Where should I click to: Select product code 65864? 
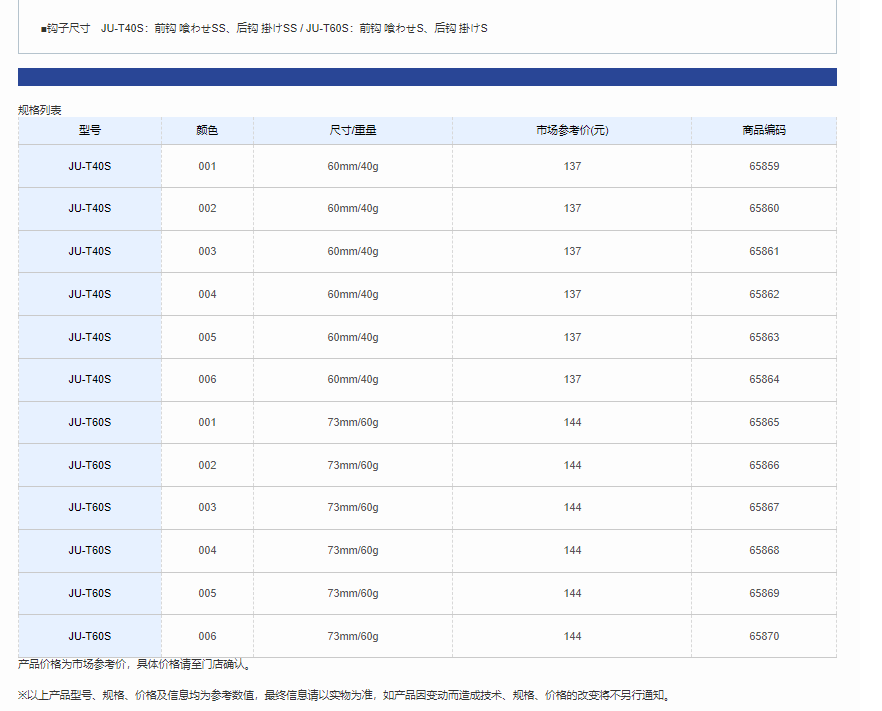764,380
